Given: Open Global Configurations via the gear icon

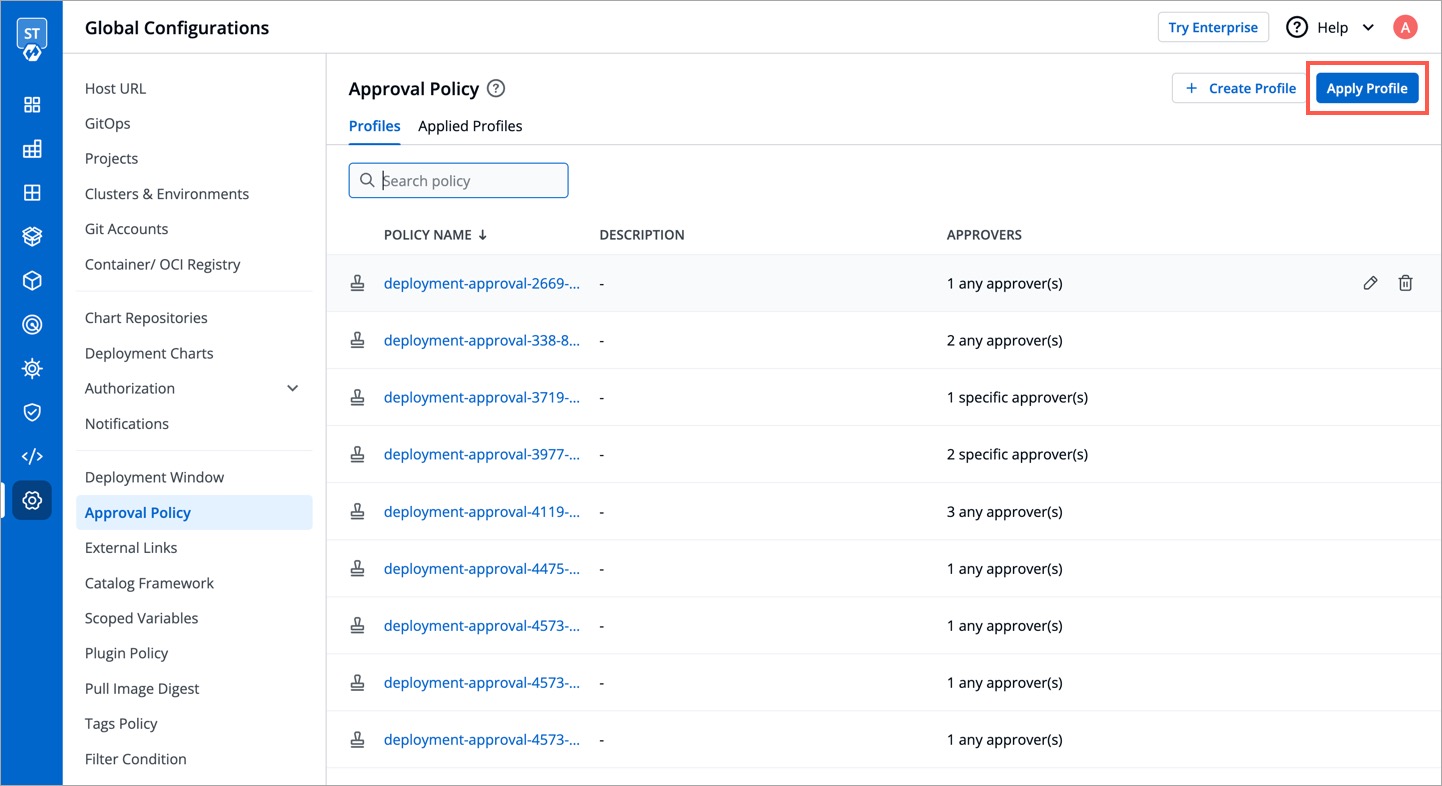Looking at the screenshot, I should click(x=32, y=500).
